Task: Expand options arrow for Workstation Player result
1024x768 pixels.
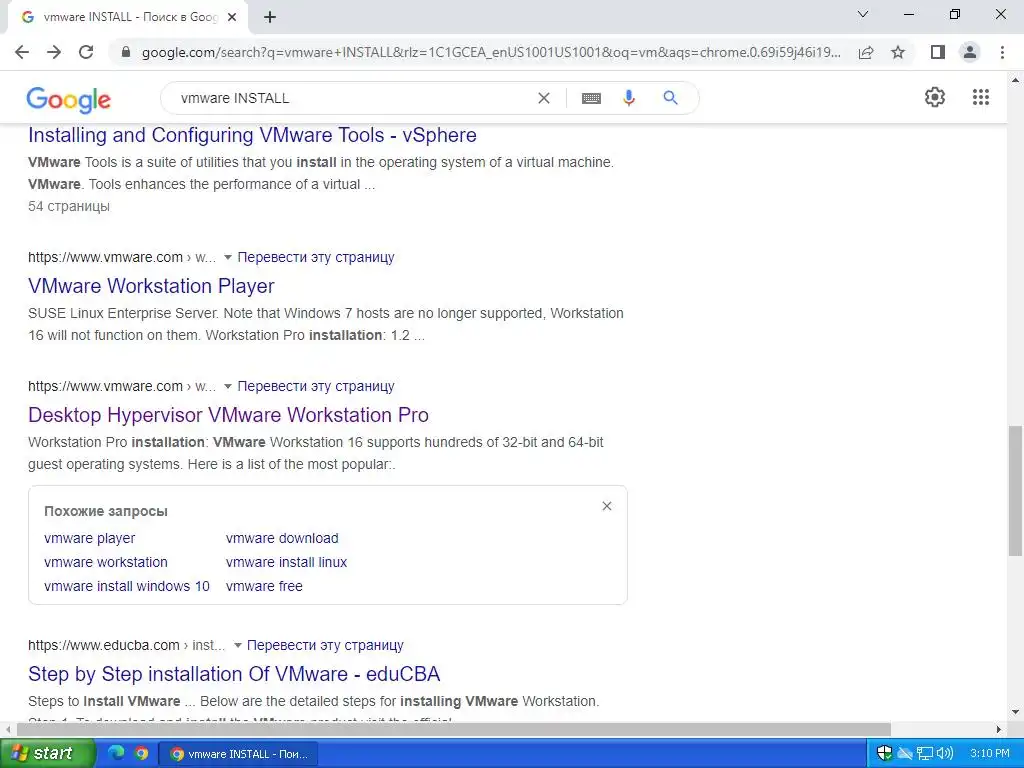Action: (228, 257)
